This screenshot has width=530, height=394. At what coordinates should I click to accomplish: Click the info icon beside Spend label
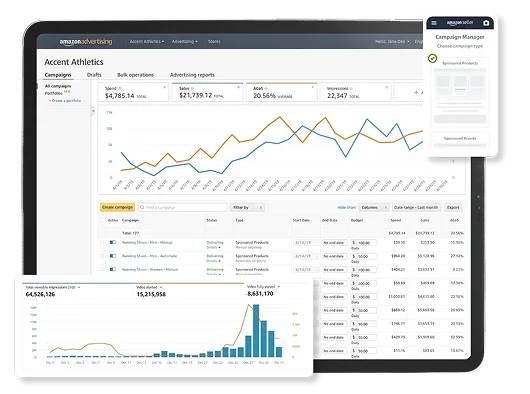pyautogui.click(x=120, y=89)
